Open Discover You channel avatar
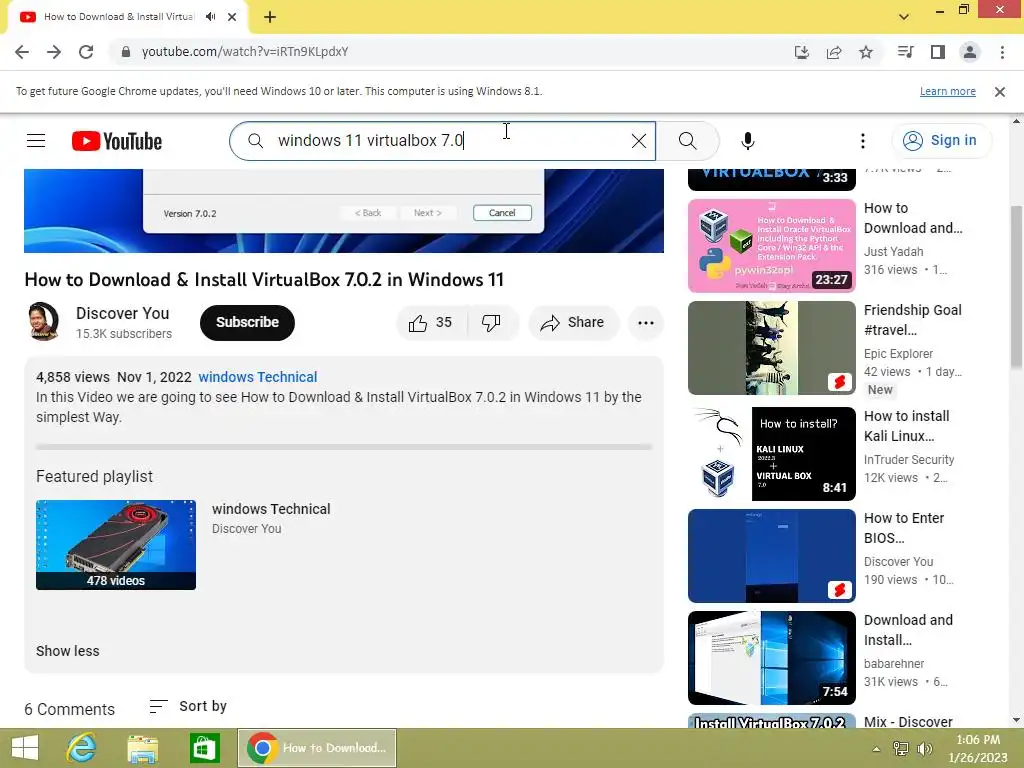The height and width of the screenshot is (768, 1024). [43, 322]
